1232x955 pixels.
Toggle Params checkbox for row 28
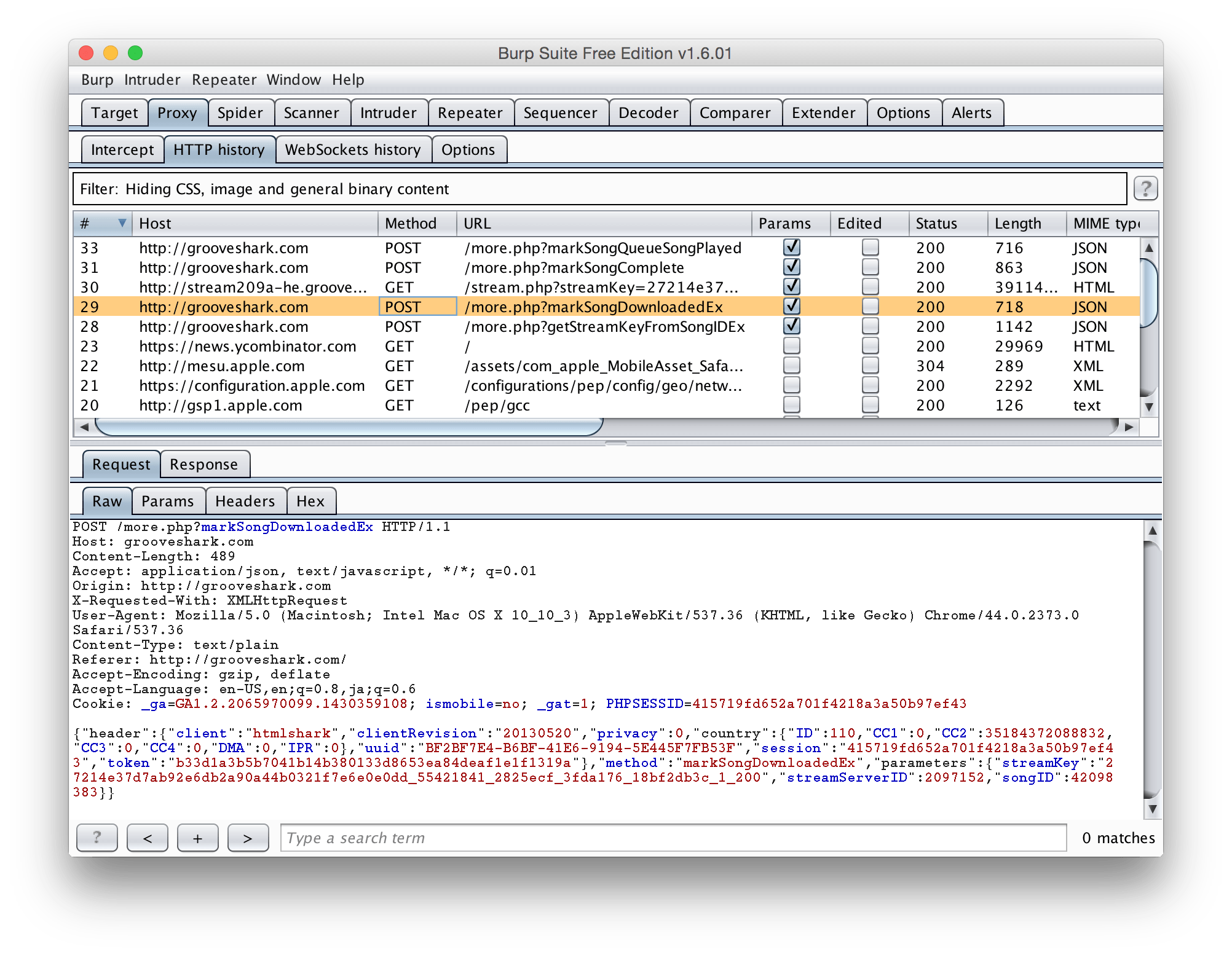pos(792,326)
